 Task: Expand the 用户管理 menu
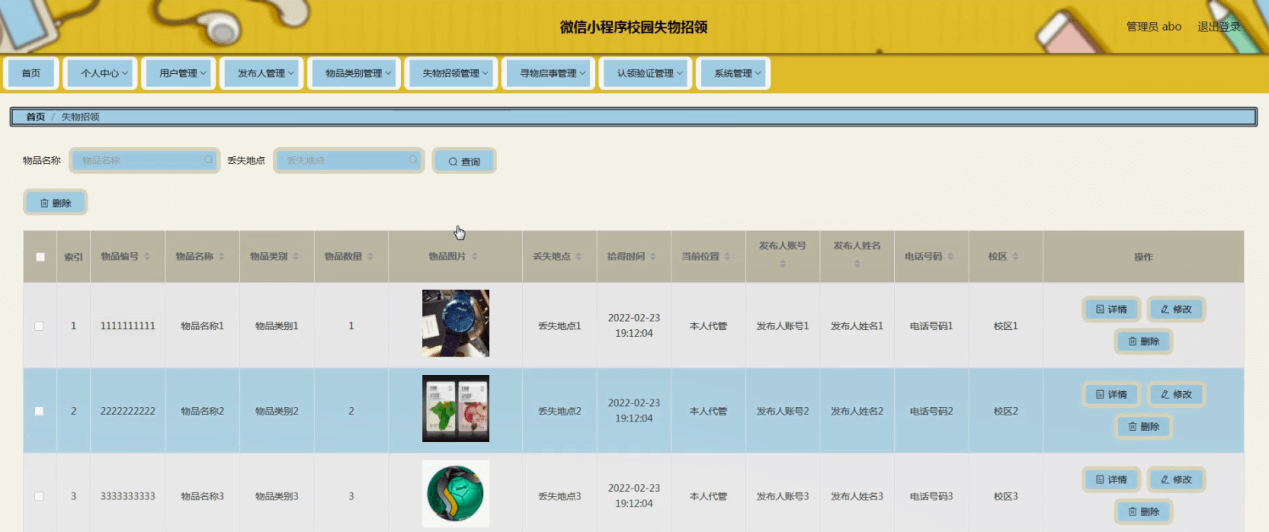[x=178, y=74]
